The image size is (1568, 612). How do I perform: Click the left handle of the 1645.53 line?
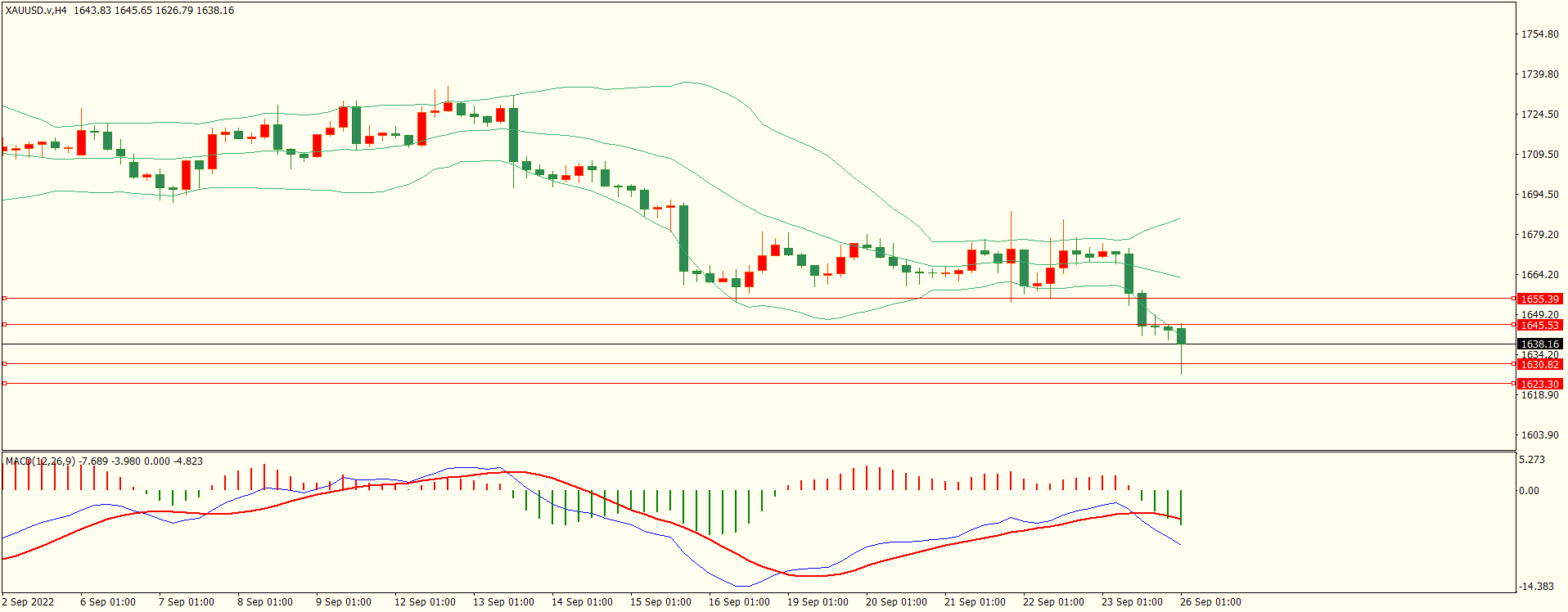pos(4,325)
